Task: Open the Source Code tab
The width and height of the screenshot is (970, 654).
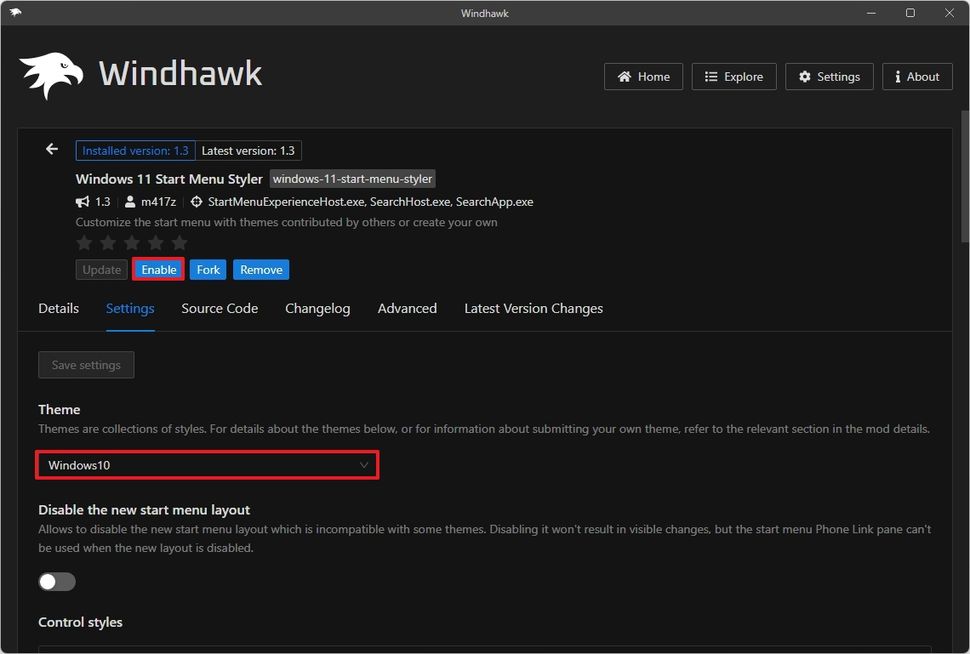Action: [219, 309]
